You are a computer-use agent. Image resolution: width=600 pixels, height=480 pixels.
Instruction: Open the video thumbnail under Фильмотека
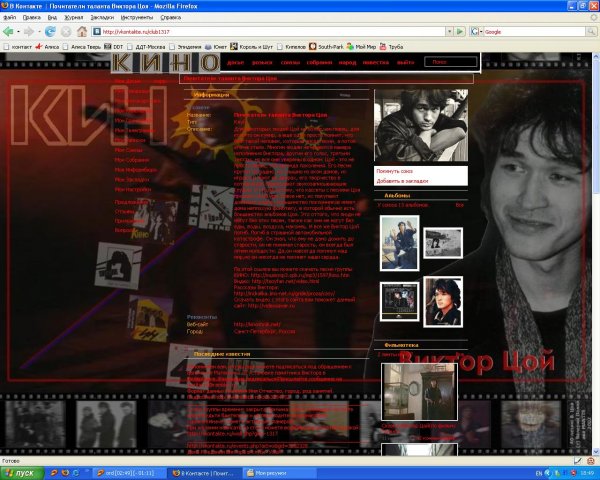click(x=419, y=392)
